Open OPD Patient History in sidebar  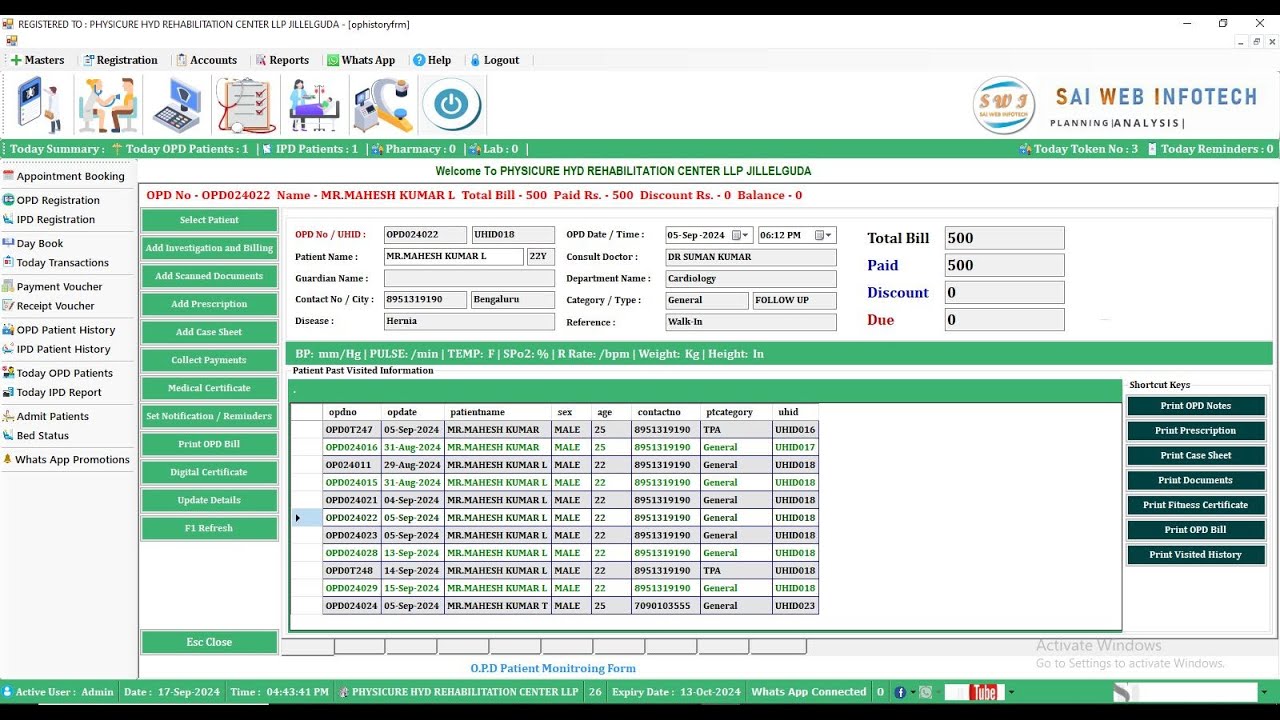pyautogui.click(x=59, y=330)
